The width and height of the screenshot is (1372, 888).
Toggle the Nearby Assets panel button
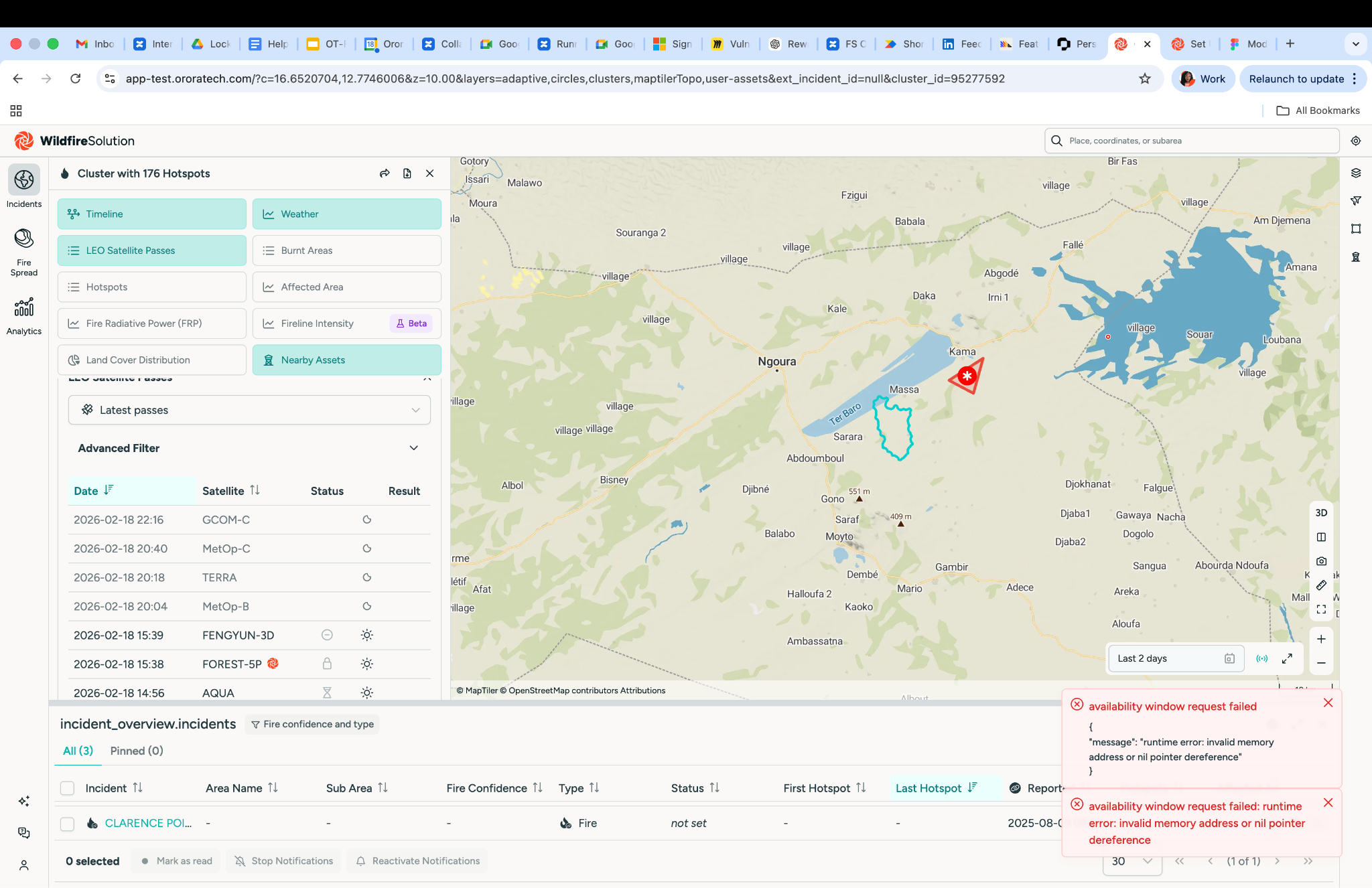[x=346, y=360]
